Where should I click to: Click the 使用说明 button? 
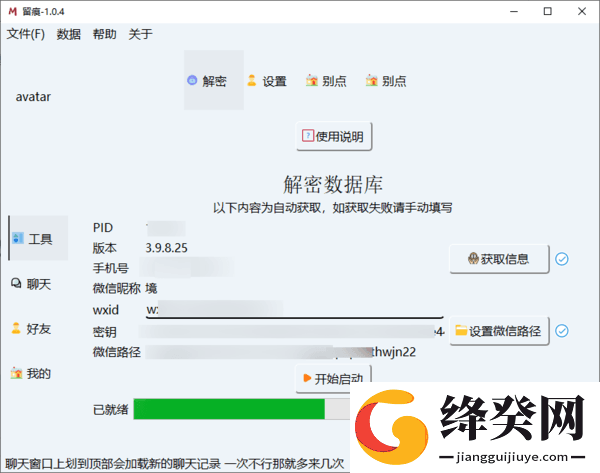coord(334,136)
